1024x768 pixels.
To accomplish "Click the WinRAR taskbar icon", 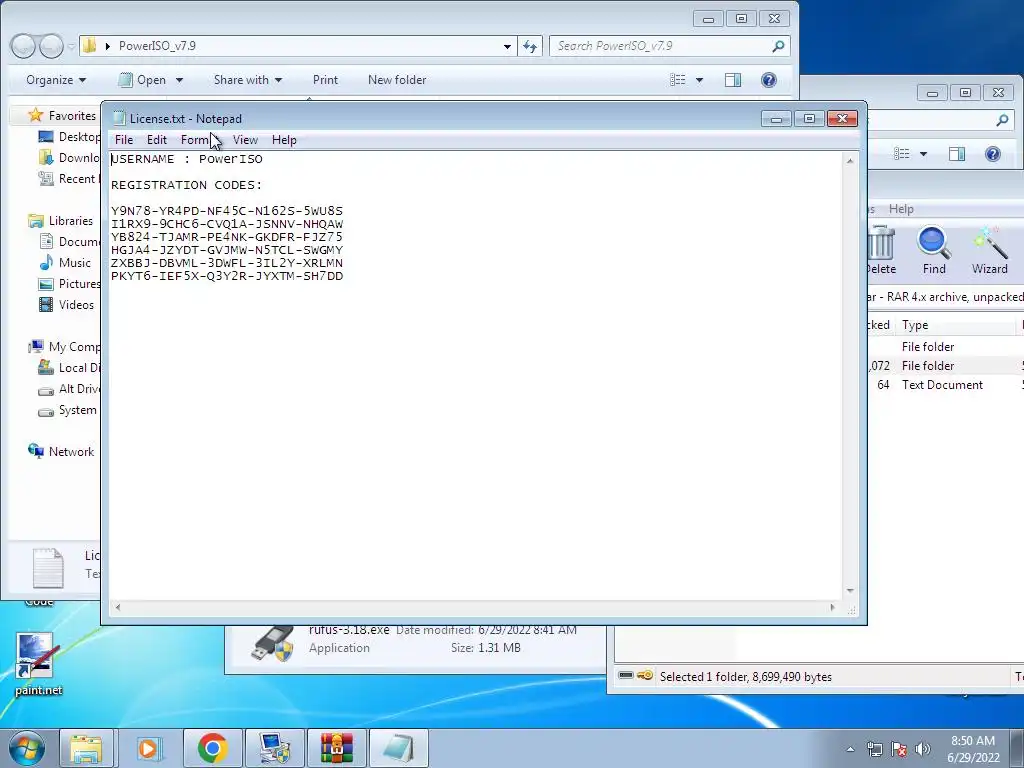I will point(336,748).
